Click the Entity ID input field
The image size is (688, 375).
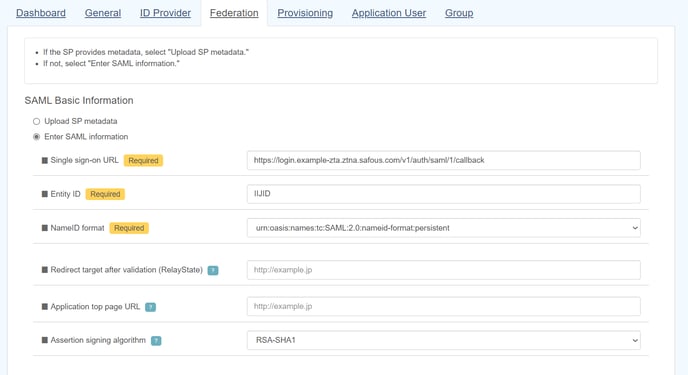[x=444, y=194]
